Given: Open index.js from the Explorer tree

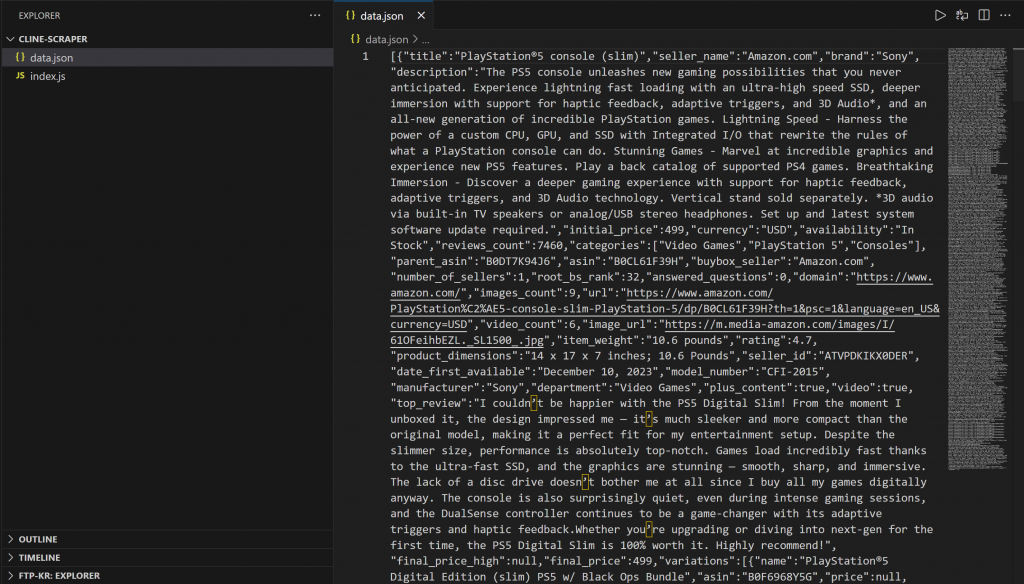Looking at the screenshot, I should [x=167, y=76].
